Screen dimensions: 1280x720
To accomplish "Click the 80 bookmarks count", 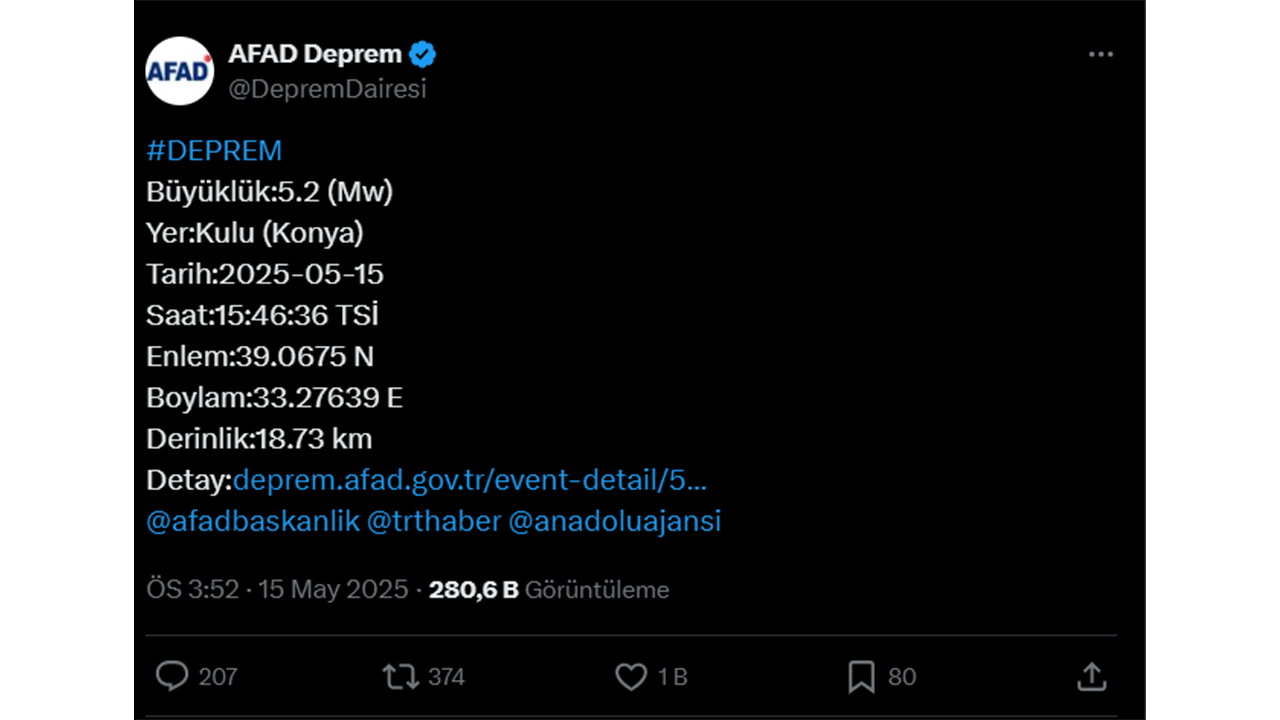I will tap(902, 677).
